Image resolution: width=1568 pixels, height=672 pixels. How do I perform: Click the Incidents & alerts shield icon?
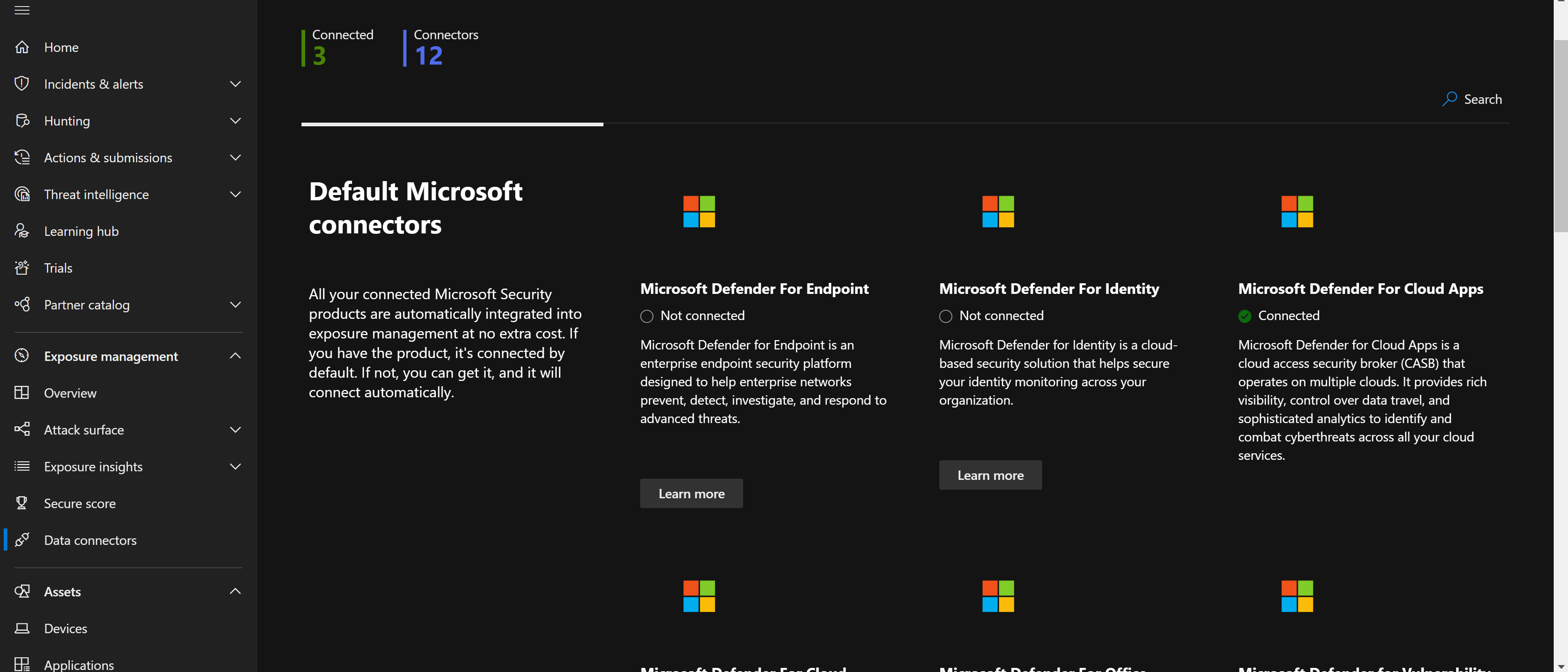22,83
